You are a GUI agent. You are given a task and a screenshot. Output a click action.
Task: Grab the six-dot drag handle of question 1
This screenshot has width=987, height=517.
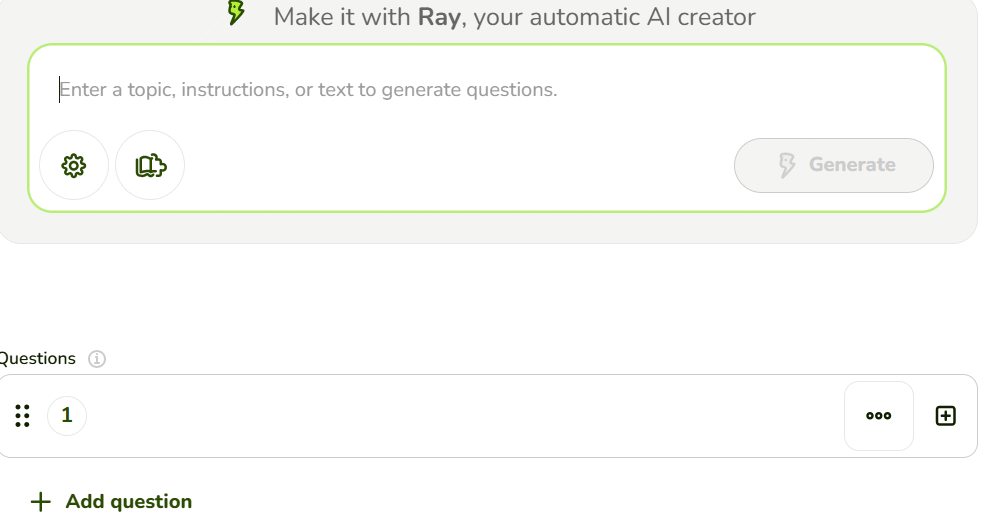pos(23,416)
